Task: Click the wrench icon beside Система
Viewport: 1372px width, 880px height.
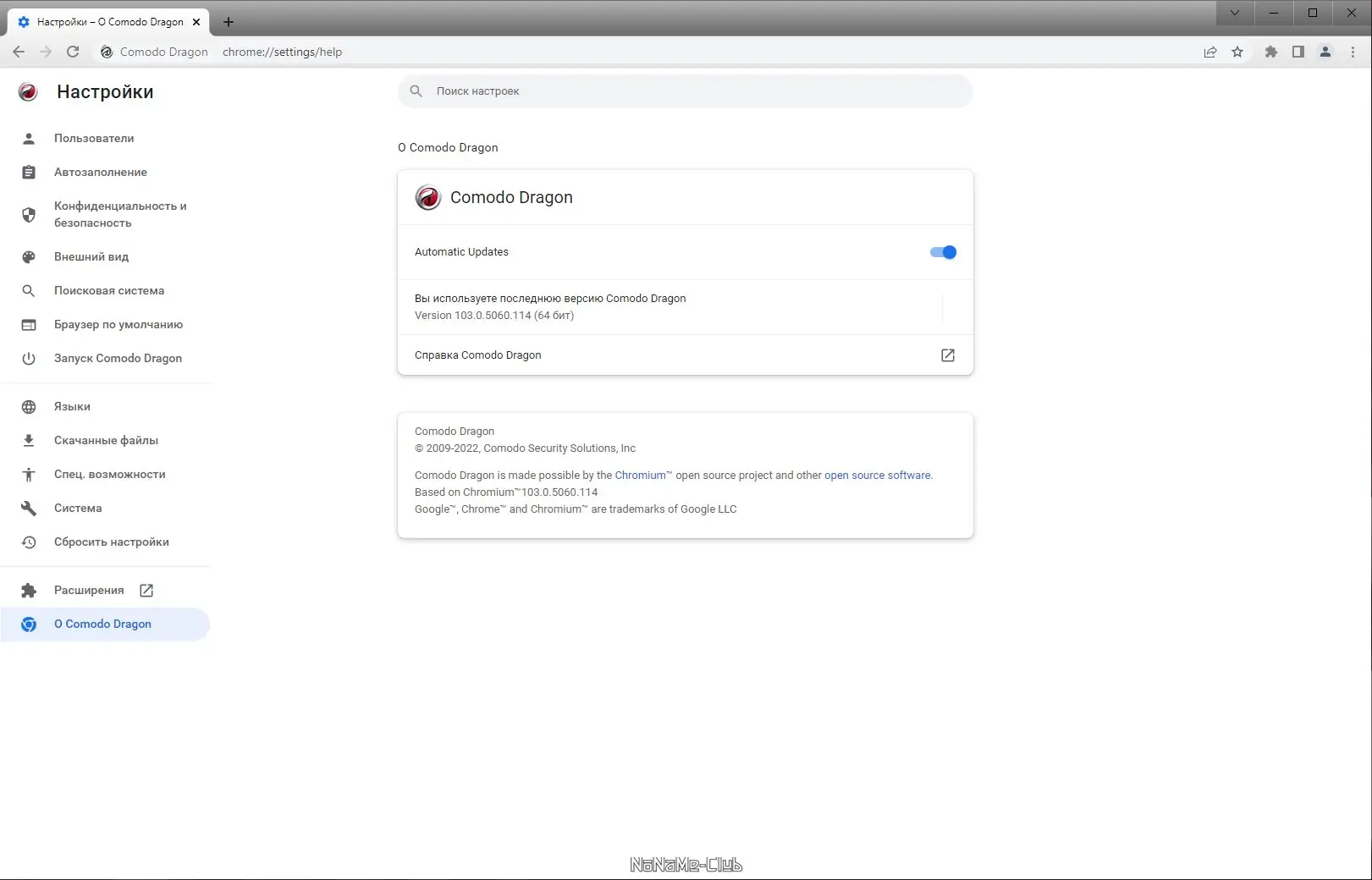Action: (x=29, y=509)
